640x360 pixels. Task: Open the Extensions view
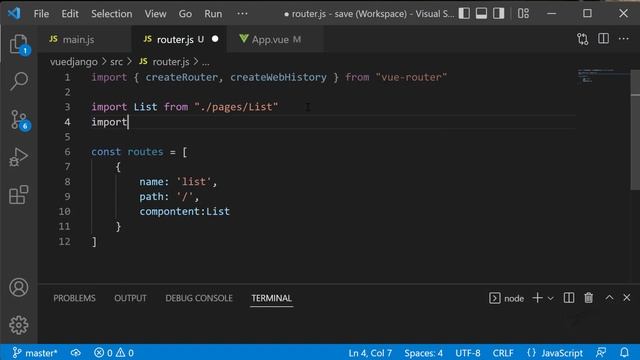[x=19, y=194]
